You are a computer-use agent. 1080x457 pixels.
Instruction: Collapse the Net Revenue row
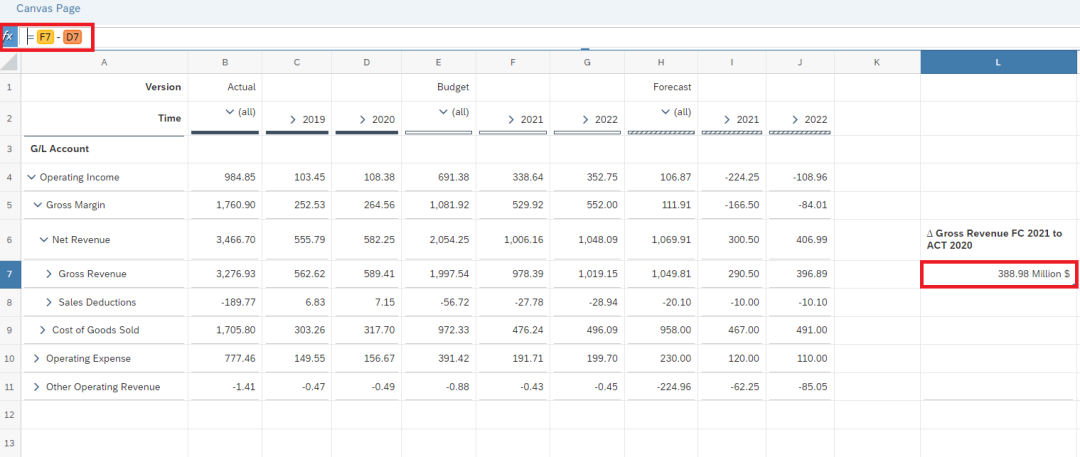[44, 240]
